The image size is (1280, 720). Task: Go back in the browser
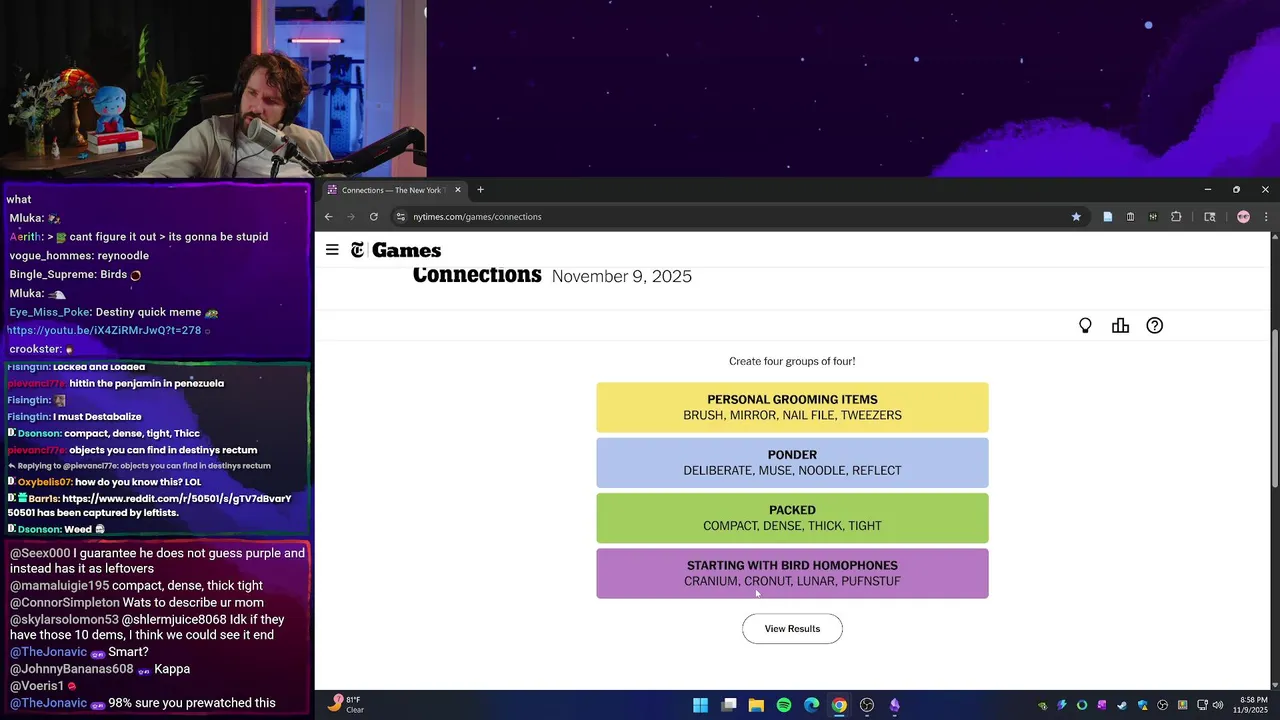point(328,217)
